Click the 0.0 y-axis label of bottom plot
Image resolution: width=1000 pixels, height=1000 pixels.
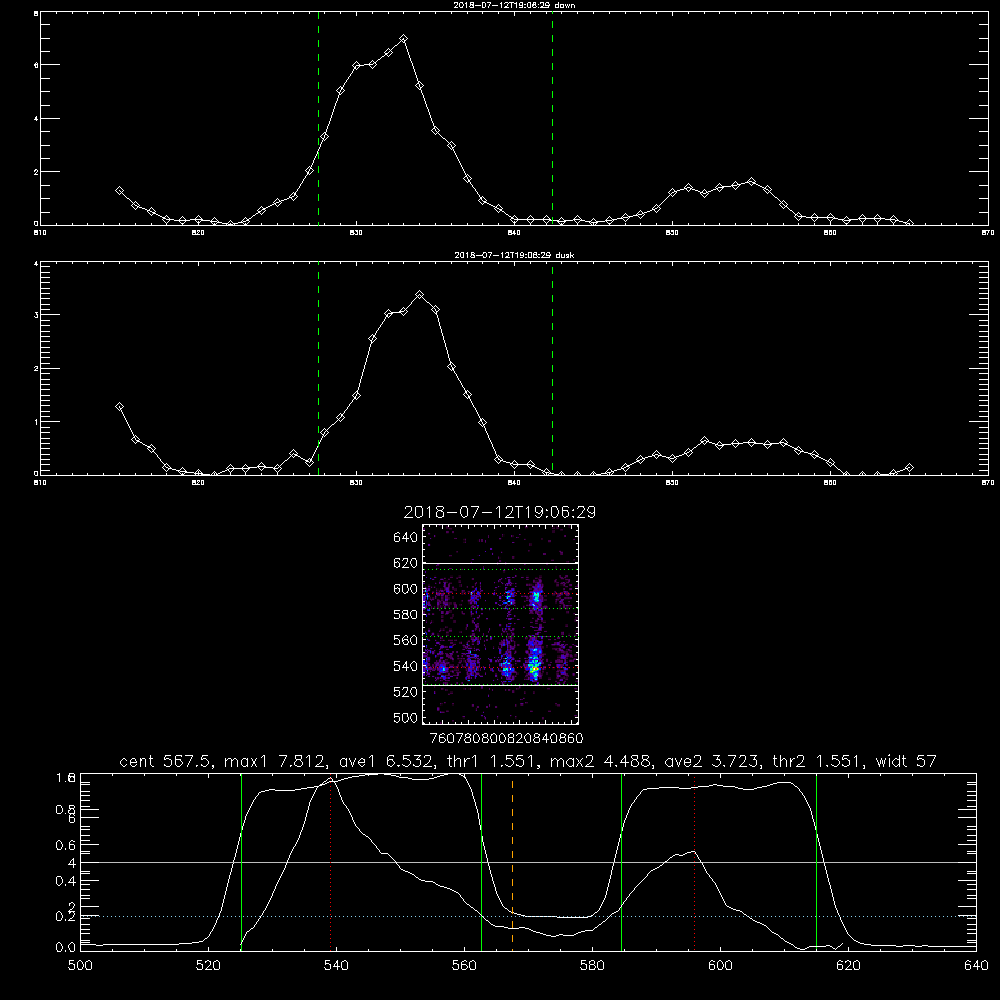tap(66, 948)
